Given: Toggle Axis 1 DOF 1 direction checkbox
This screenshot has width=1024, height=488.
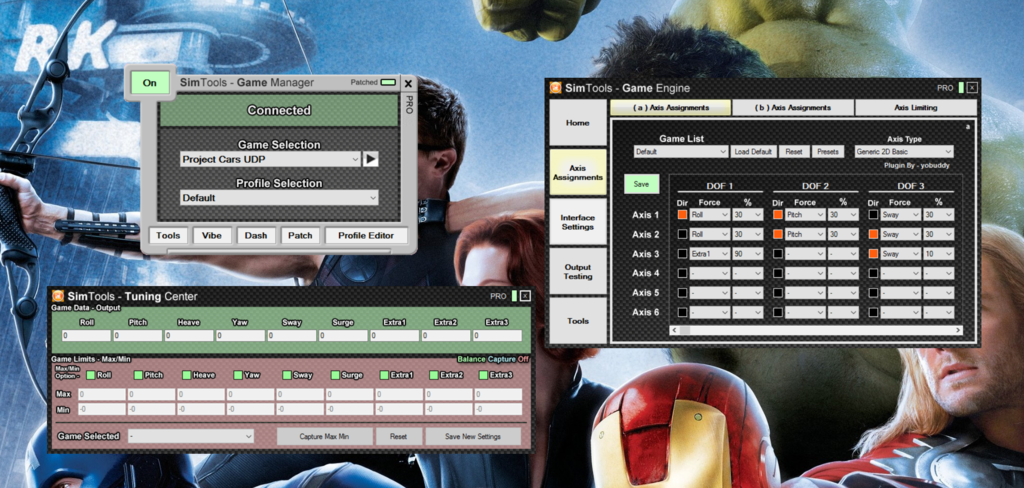Looking at the screenshot, I should tap(682, 214).
